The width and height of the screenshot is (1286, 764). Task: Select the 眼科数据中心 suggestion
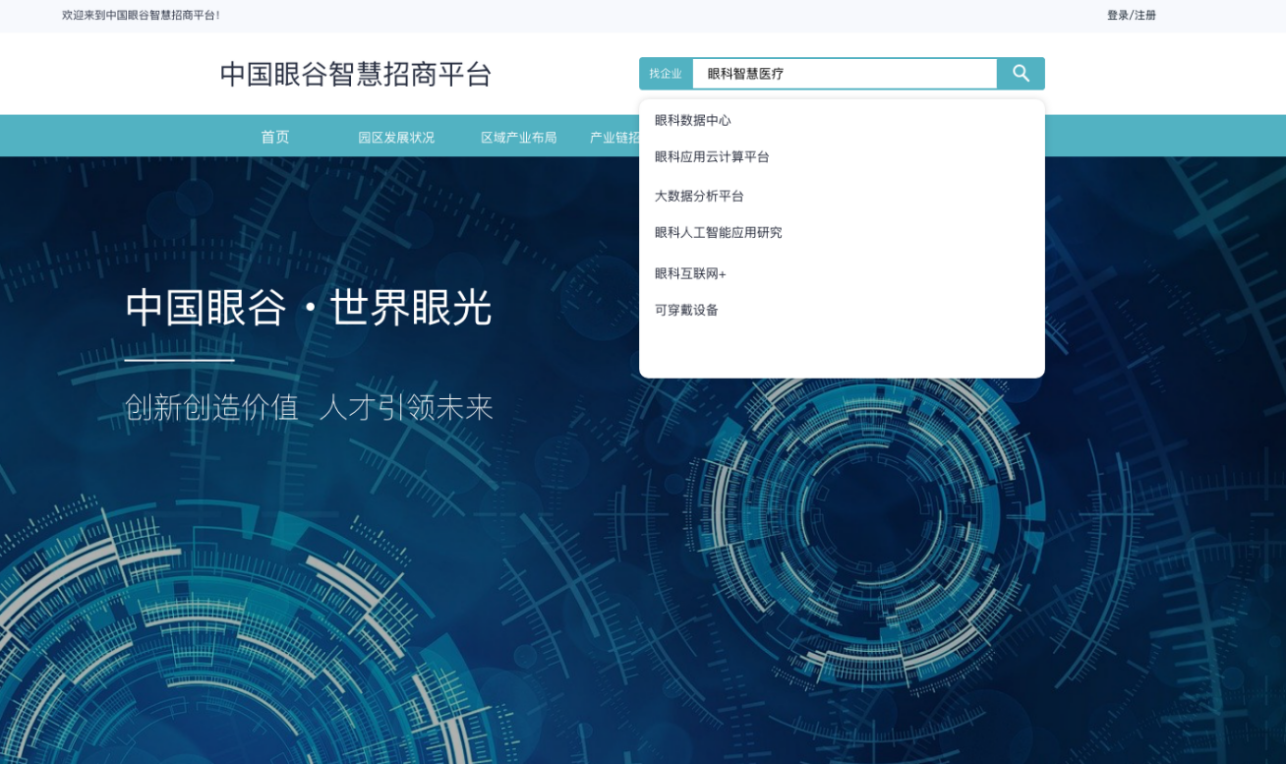tap(693, 120)
